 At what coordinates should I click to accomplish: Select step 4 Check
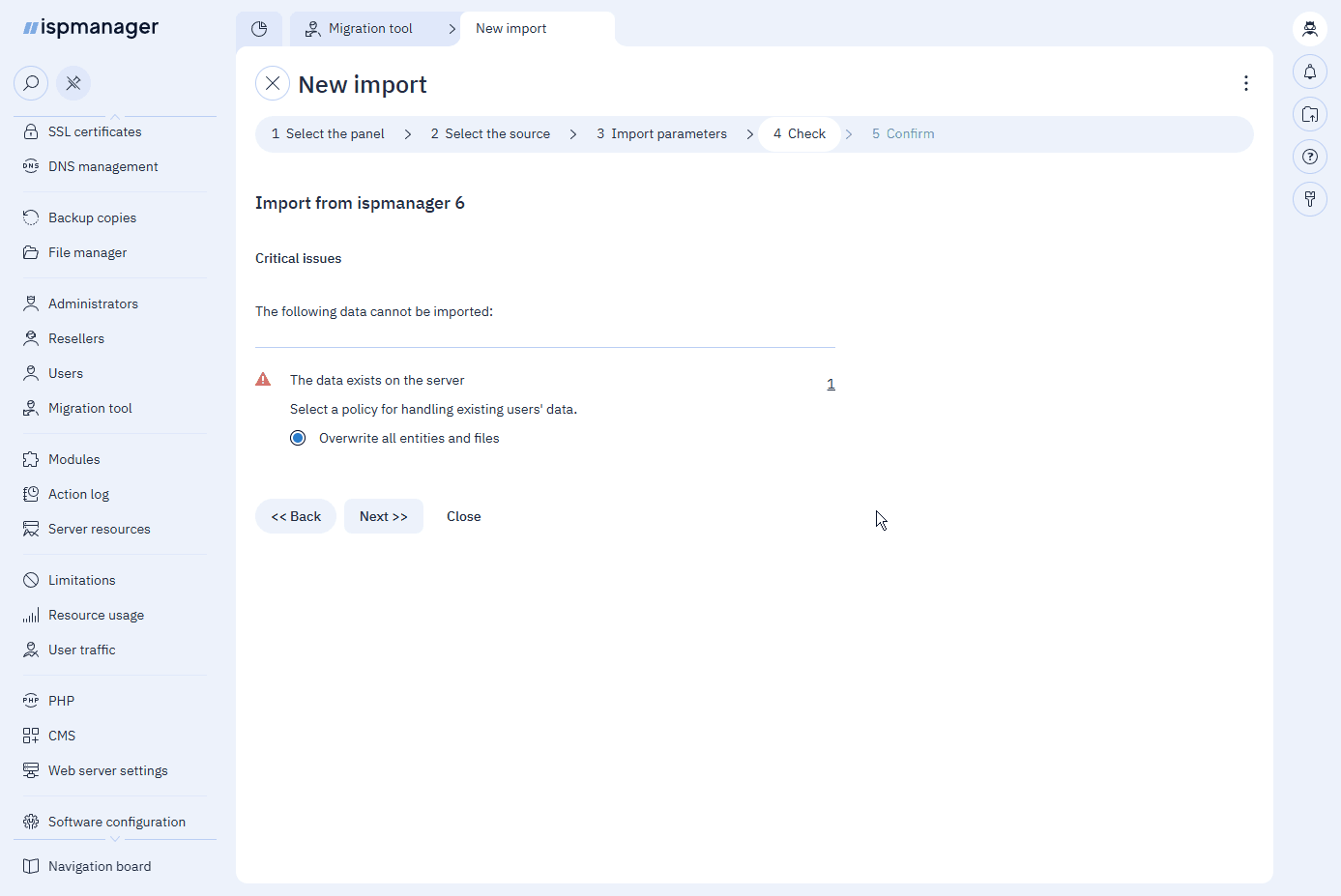point(800,133)
